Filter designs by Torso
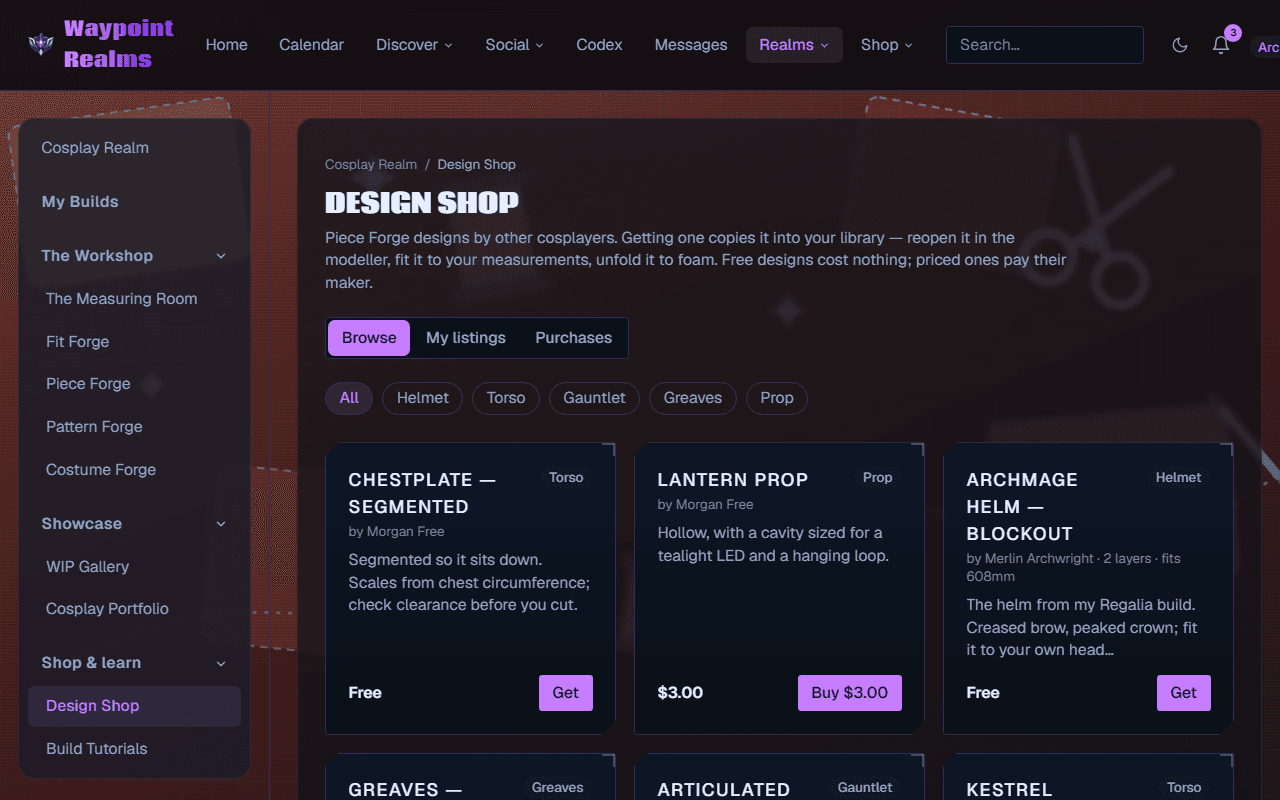This screenshot has height=800, width=1280. click(506, 398)
